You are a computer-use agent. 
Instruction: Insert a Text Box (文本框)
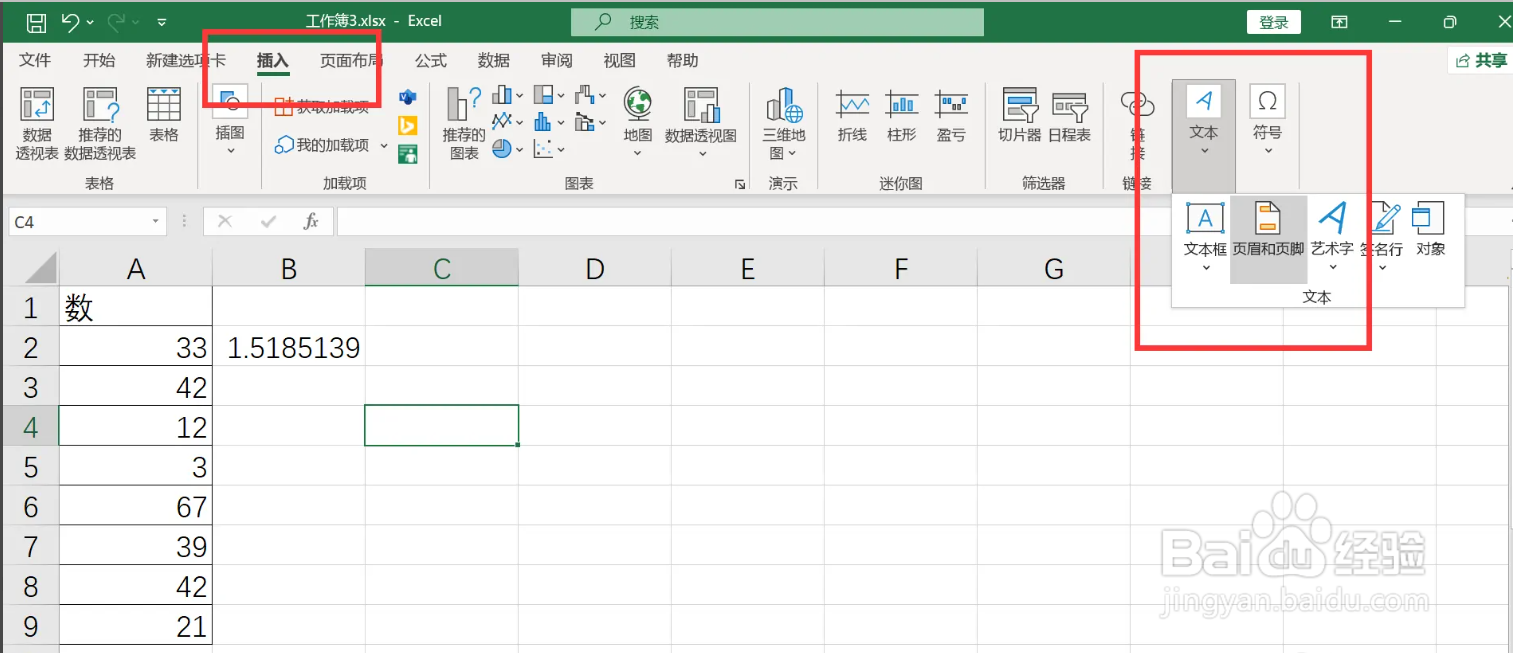tap(1205, 238)
